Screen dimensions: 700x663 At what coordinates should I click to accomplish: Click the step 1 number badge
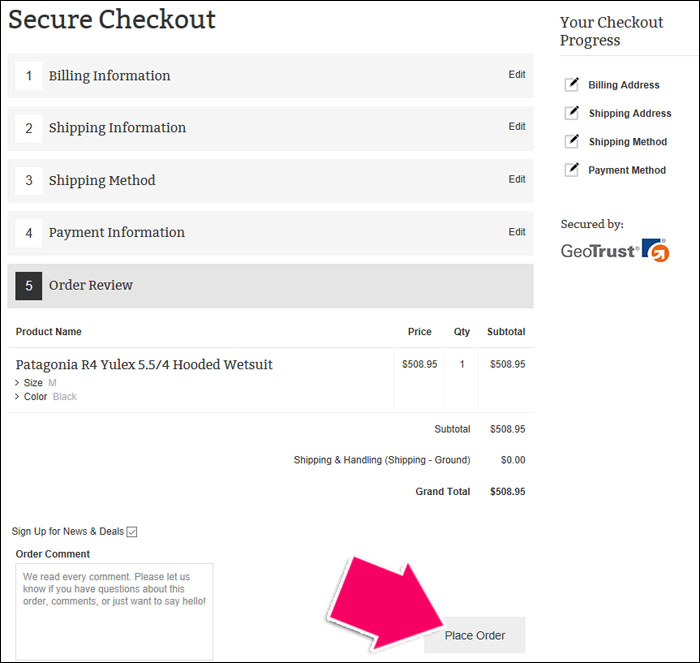(29, 76)
